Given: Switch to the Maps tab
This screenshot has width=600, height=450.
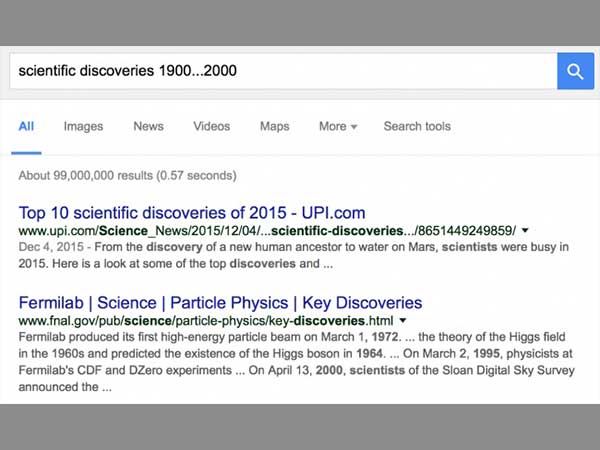Looking at the screenshot, I should [274, 127].
